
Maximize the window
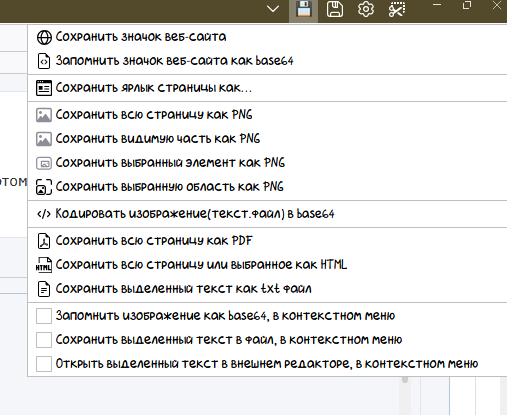click(x=467, y=5)
